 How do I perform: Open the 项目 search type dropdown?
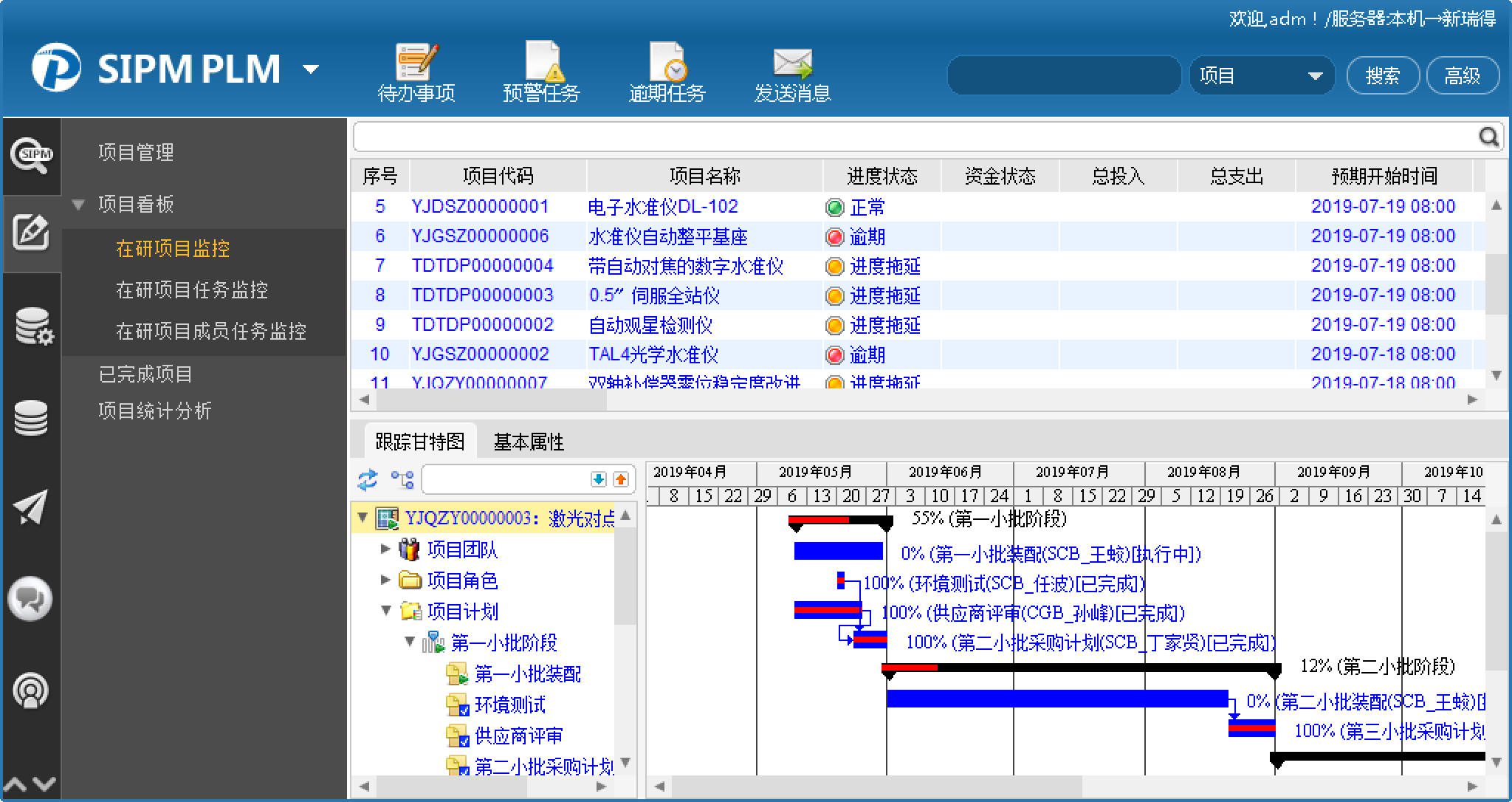[1261, 75]
